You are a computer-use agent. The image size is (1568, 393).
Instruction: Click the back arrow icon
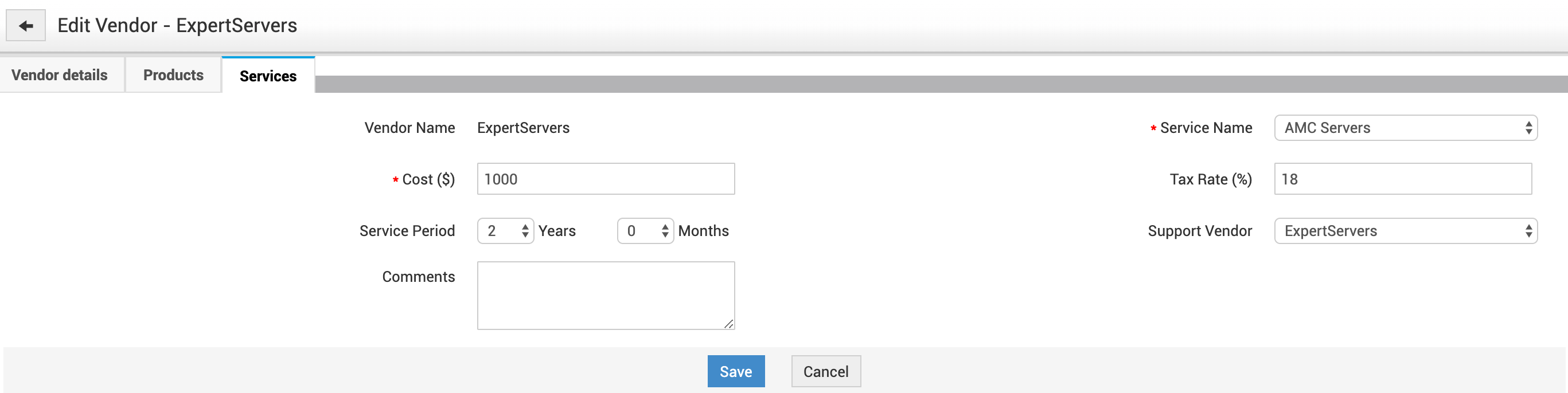[x=26, y=26]
